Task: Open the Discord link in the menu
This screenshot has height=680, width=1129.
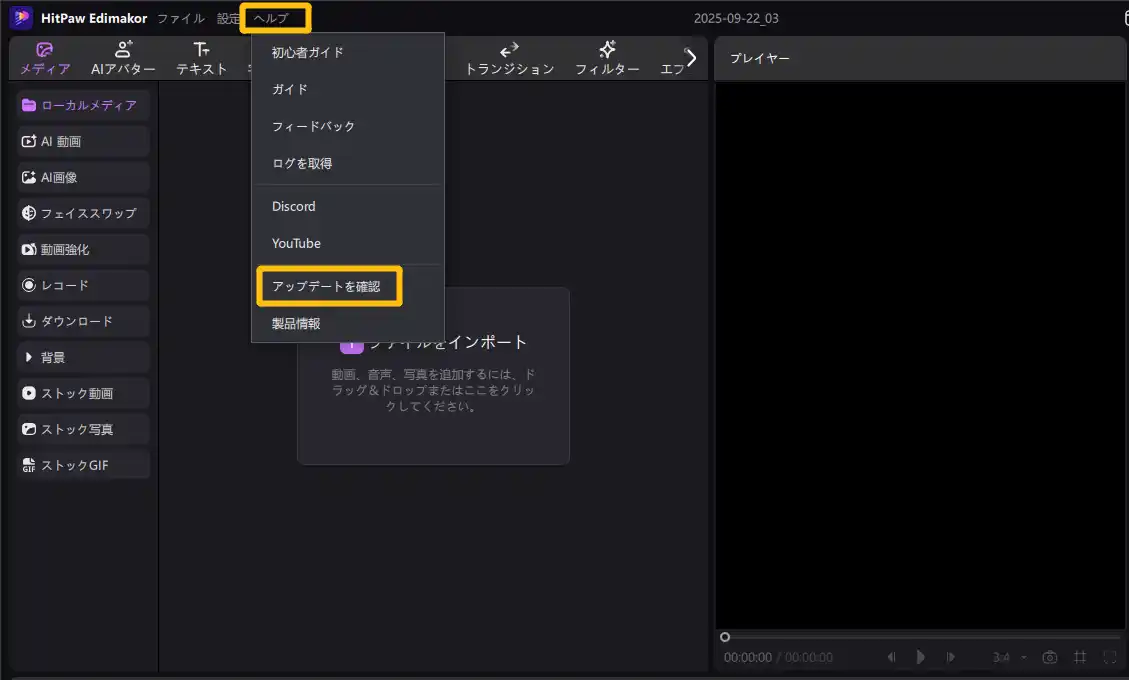Action: (x=347, y=206)
